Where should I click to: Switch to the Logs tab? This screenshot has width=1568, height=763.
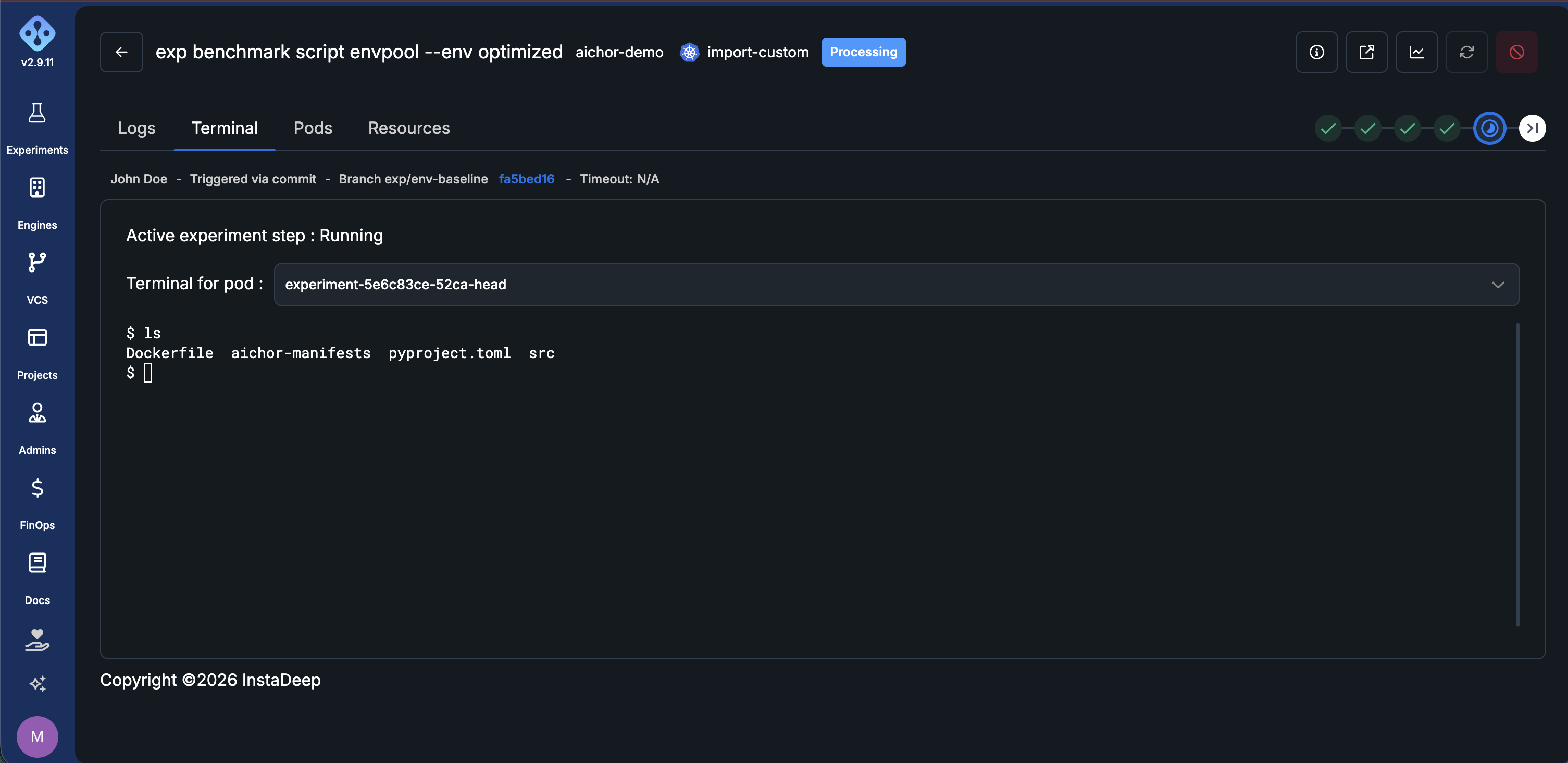[136, 128]
